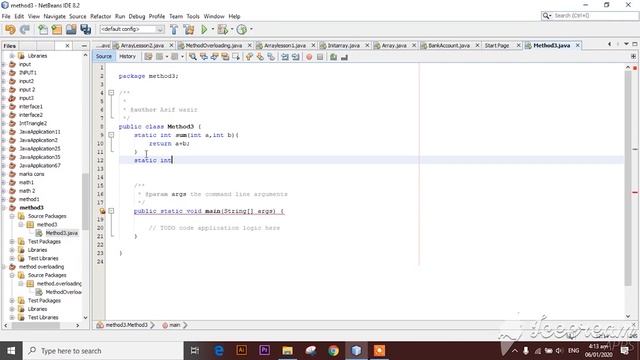Image resolution: width=640 pixels, height=360 pixels.
Task: Run the project with green play icon
Action: (x=204, y=29)
